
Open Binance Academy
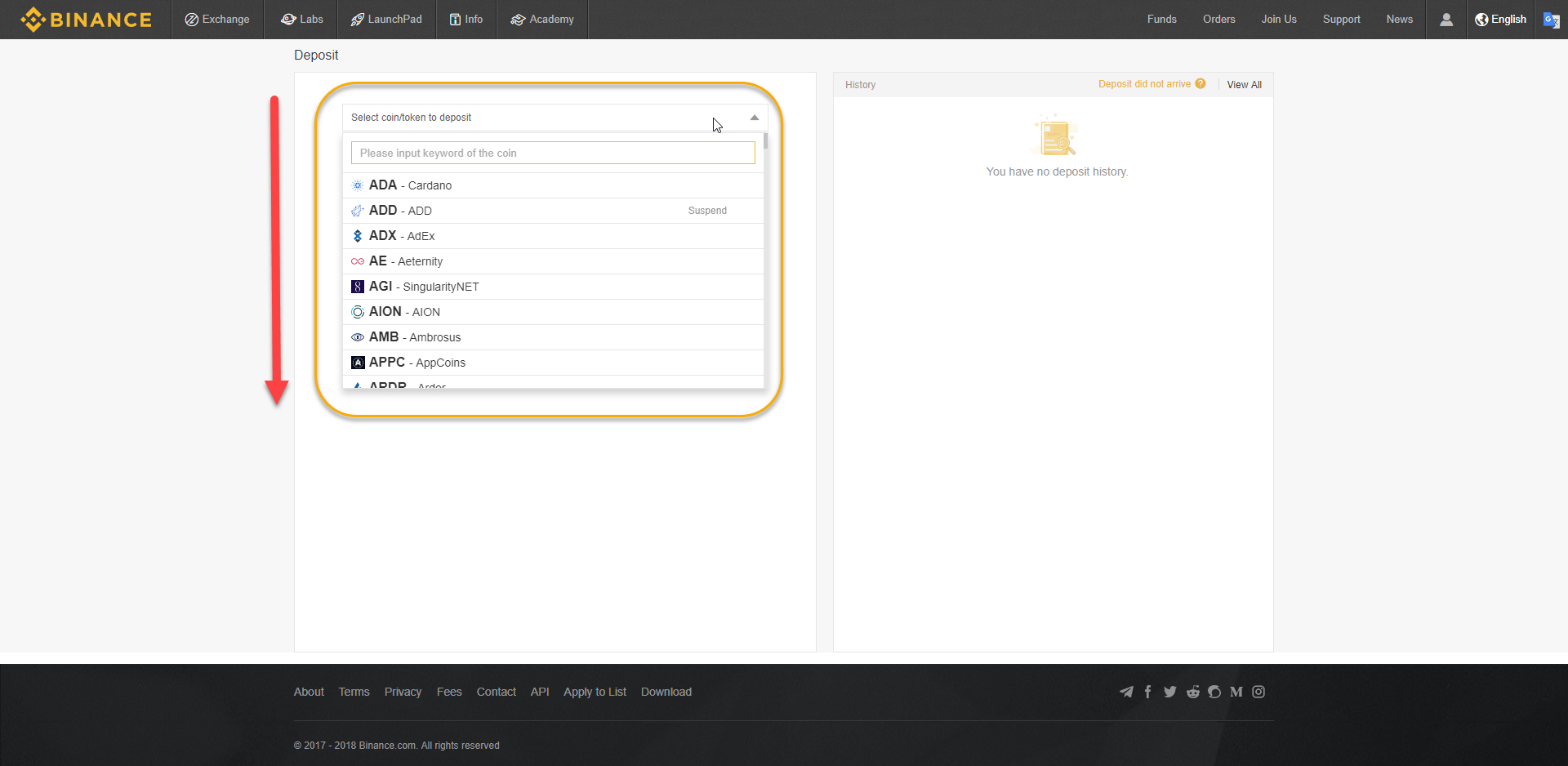pyautogui.click(x=542, y=20)
